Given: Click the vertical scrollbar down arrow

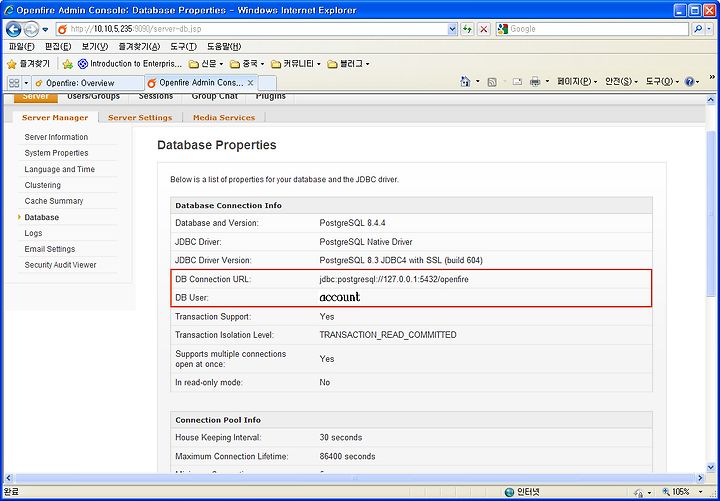Looking at the screenshot, I should pyautogui.click(x=710, y=467).
